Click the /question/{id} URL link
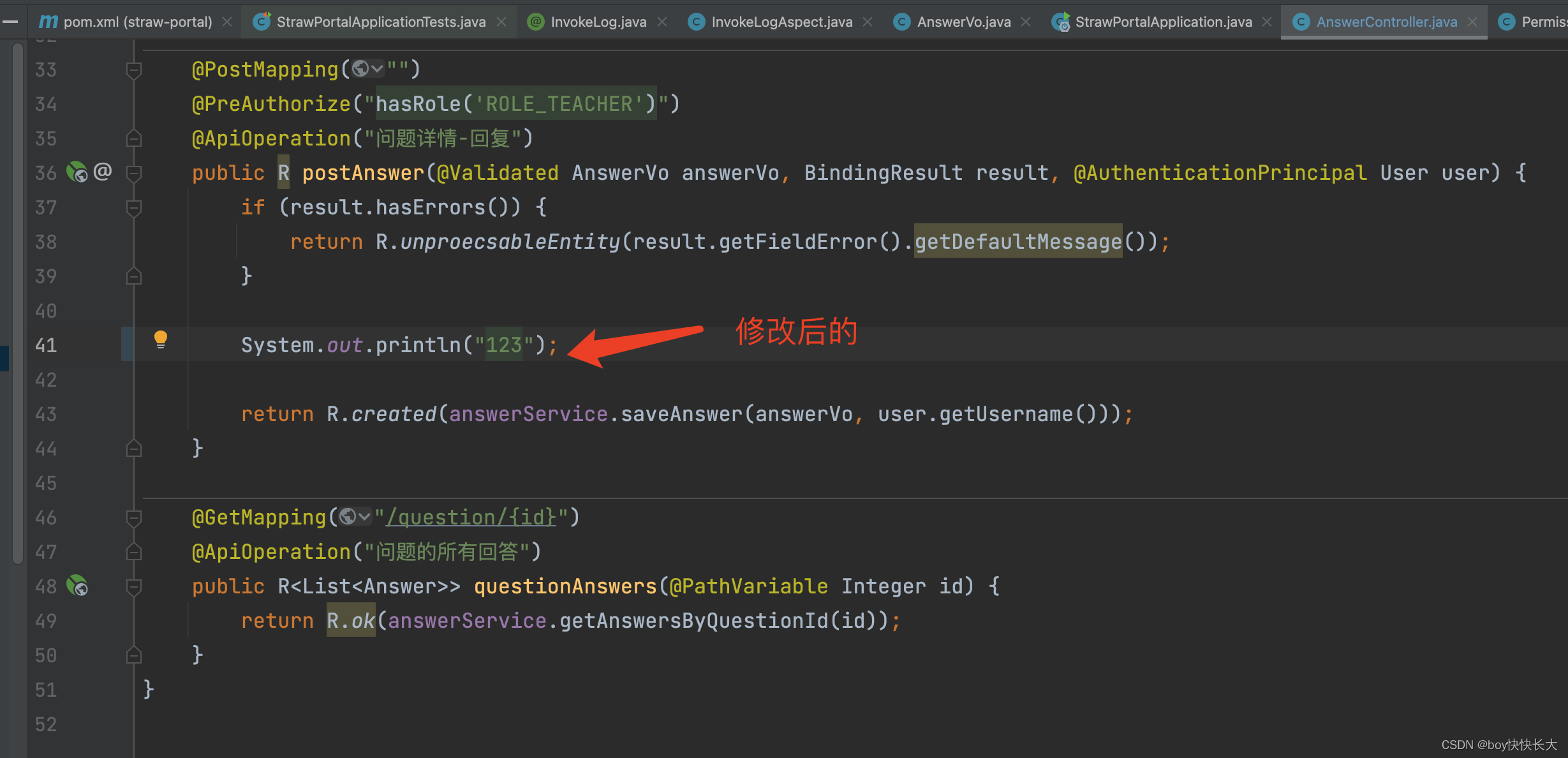The image size is (1568, 758). [x=471, y=517]
